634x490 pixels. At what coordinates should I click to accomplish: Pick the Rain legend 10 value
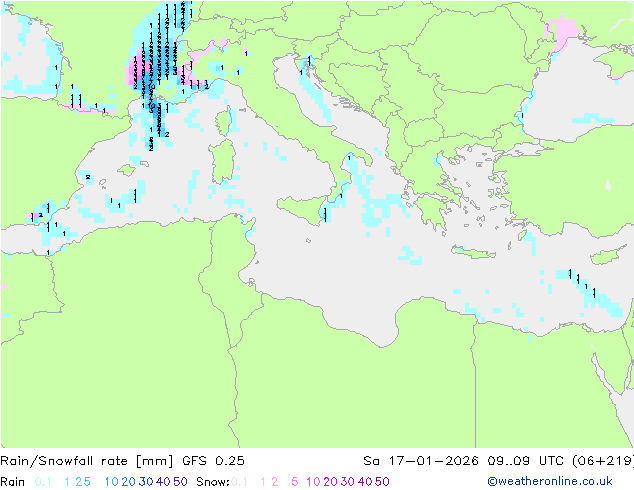point(111,482)
